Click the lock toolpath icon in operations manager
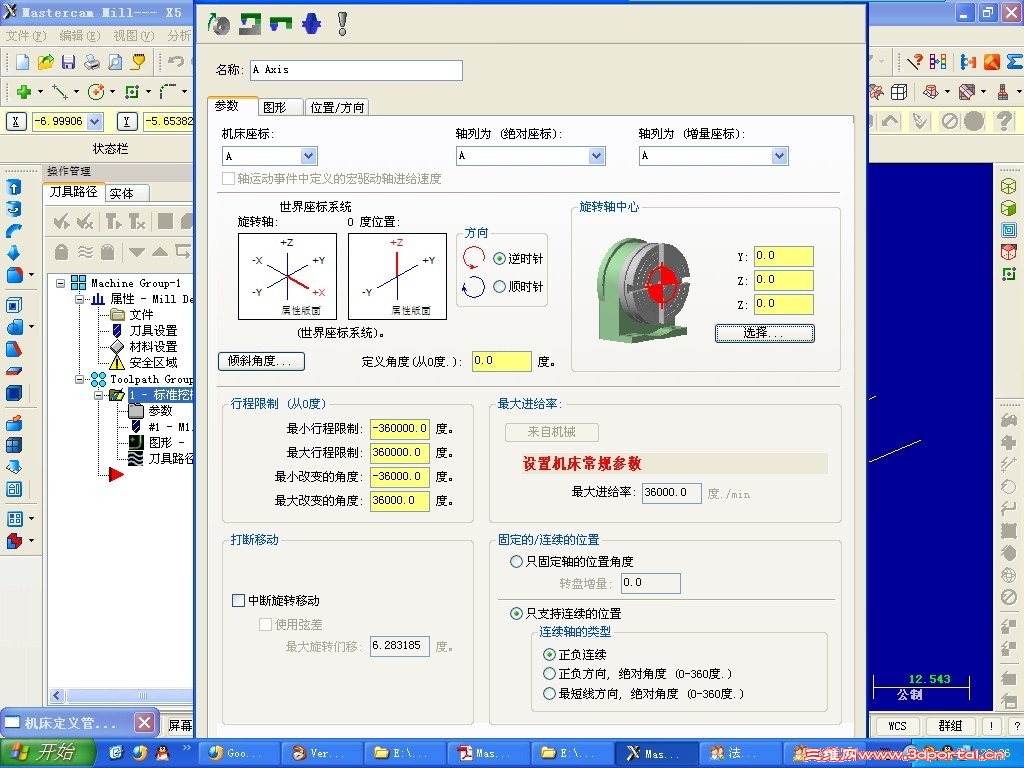1024x768 pixels. pos(61,252)
